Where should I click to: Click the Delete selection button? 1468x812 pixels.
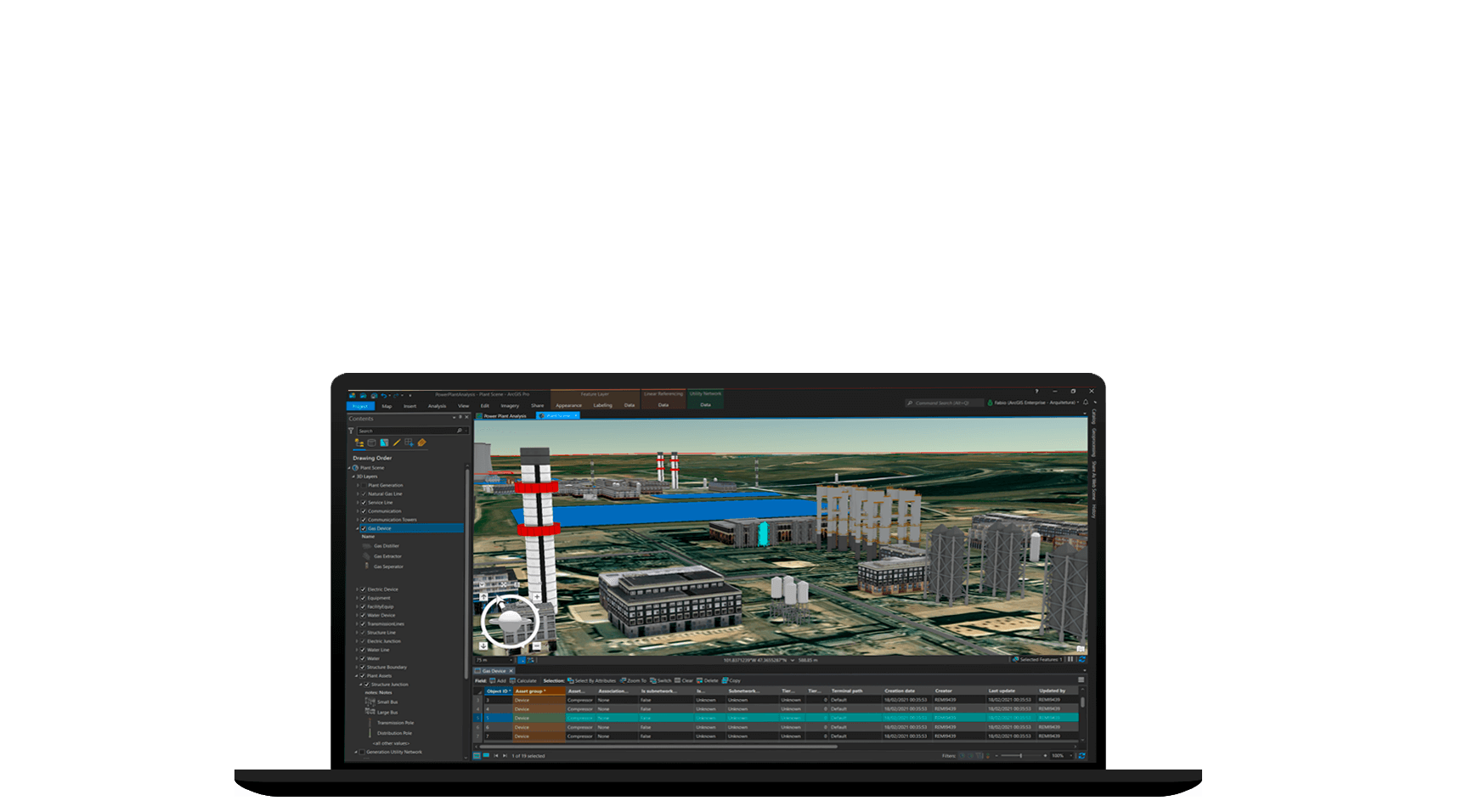coord(707,680)
